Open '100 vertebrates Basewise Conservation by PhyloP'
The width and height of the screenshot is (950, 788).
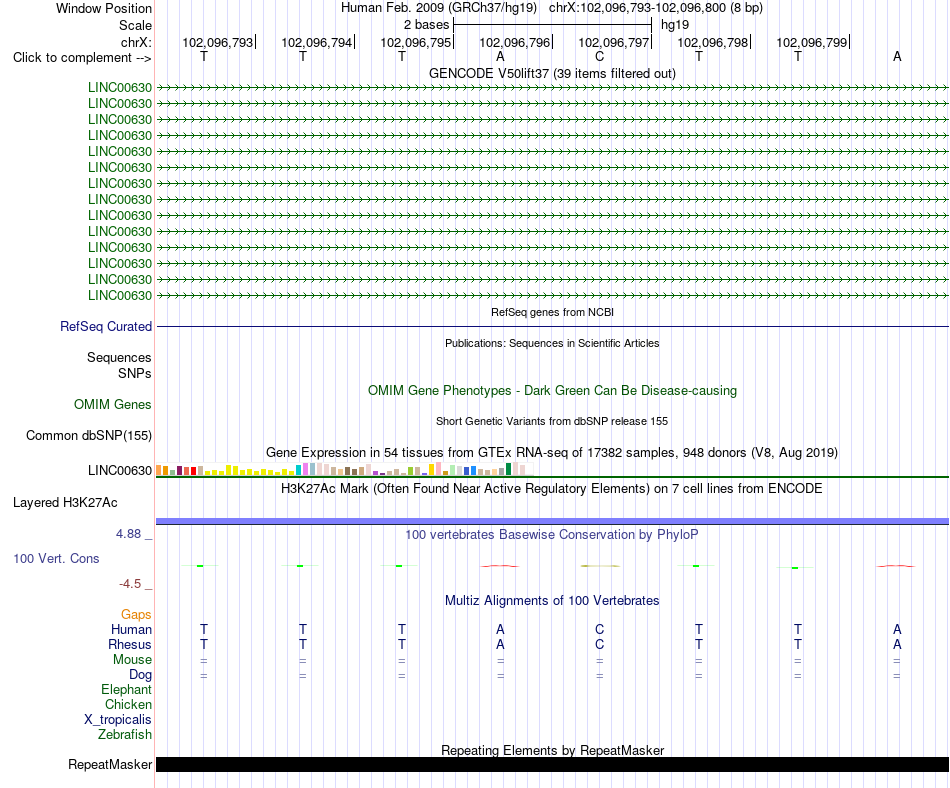[x=552, y=535]
